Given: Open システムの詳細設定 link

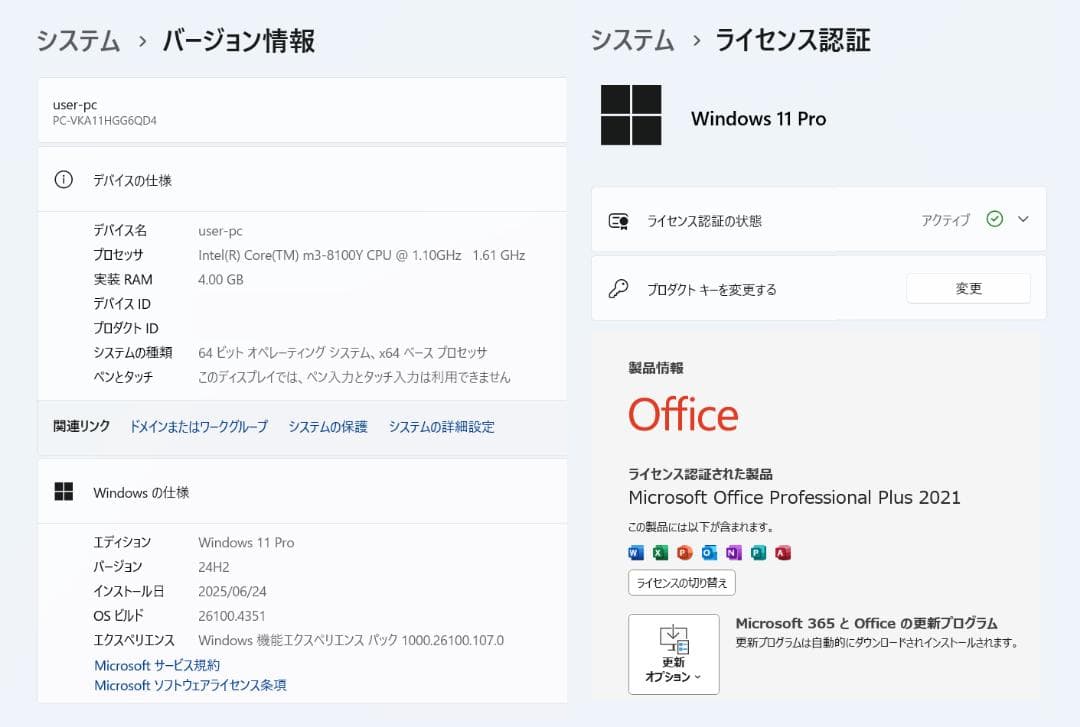Looking at the screenshot, I should (x=441, y=426).
